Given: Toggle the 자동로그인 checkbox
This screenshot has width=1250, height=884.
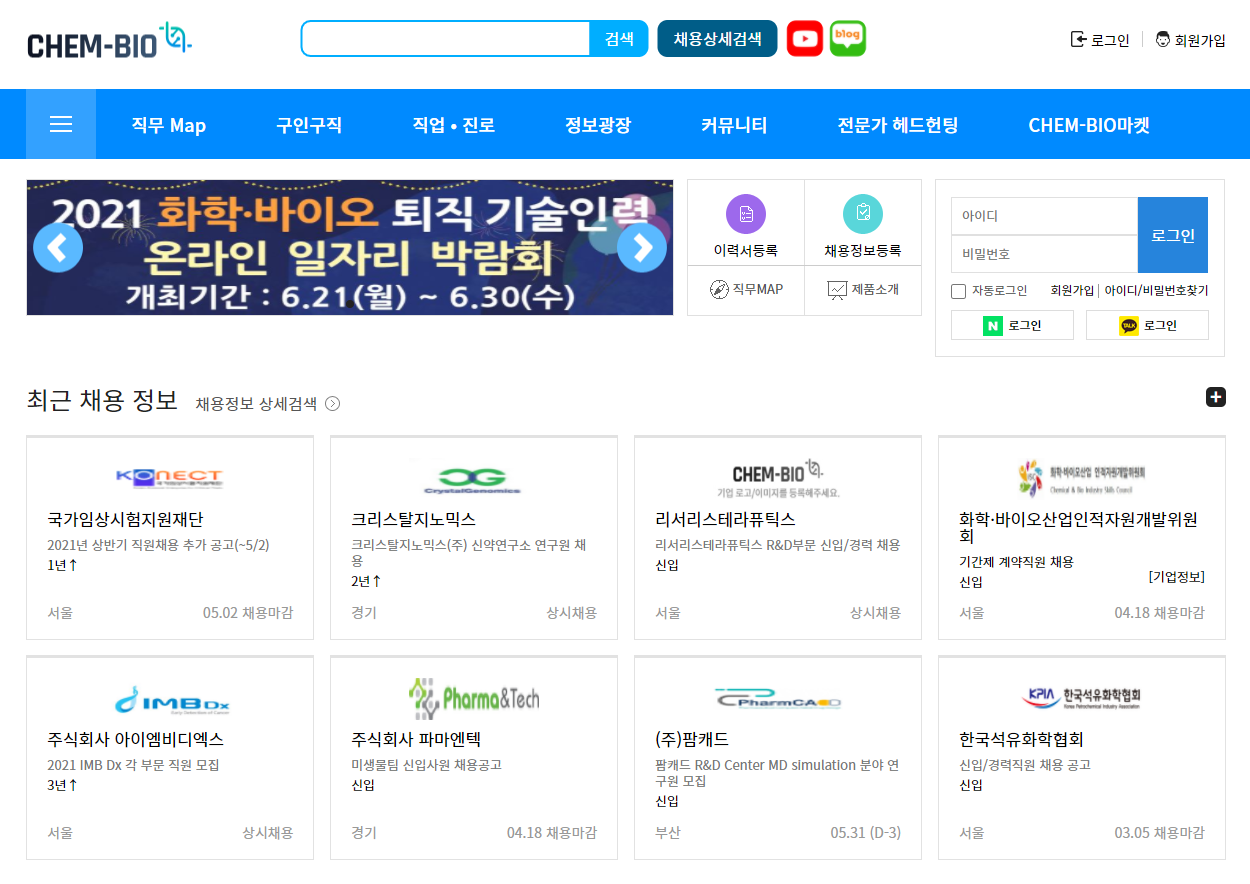Looking at the screenshot, I should pyautogui.click(x=958, y=291).
